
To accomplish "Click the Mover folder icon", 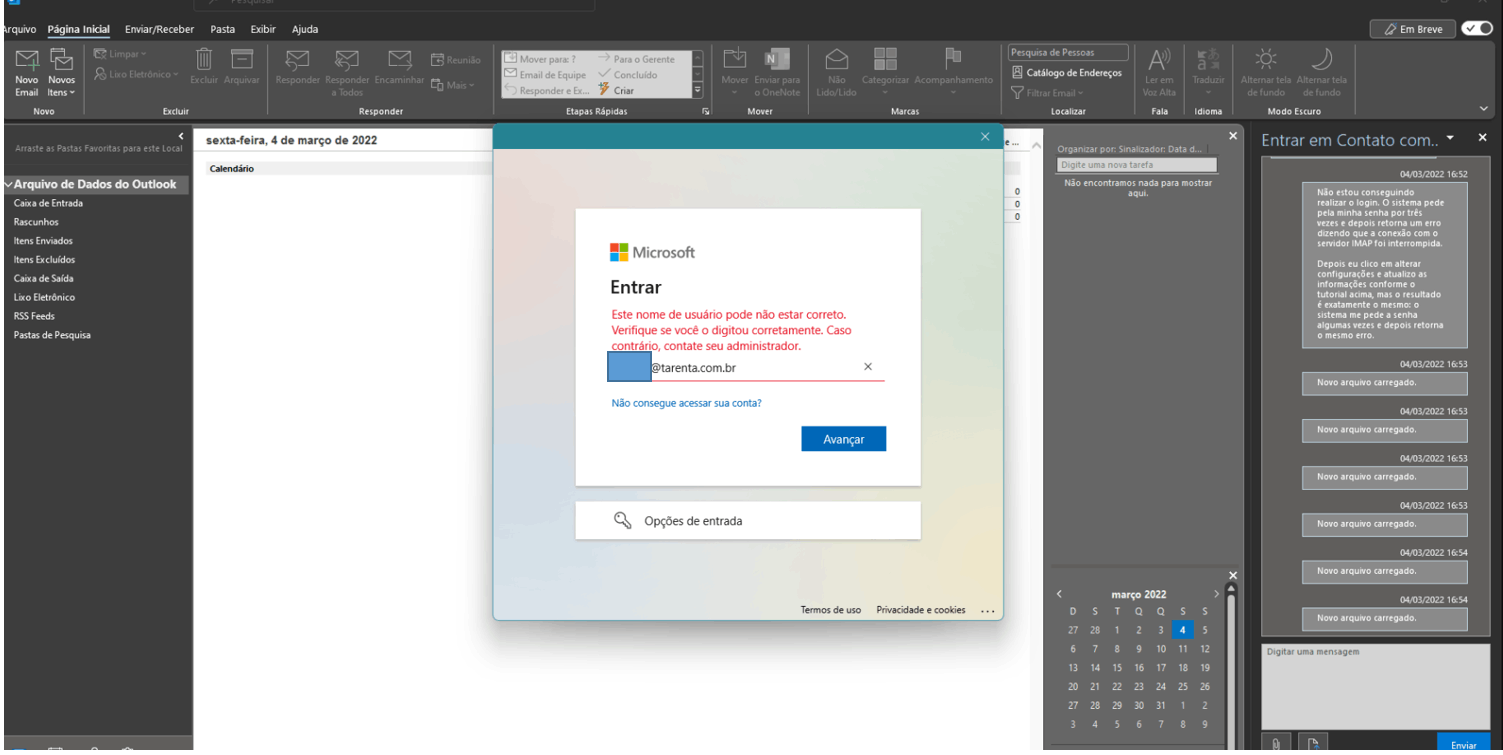I will point(735,60).
